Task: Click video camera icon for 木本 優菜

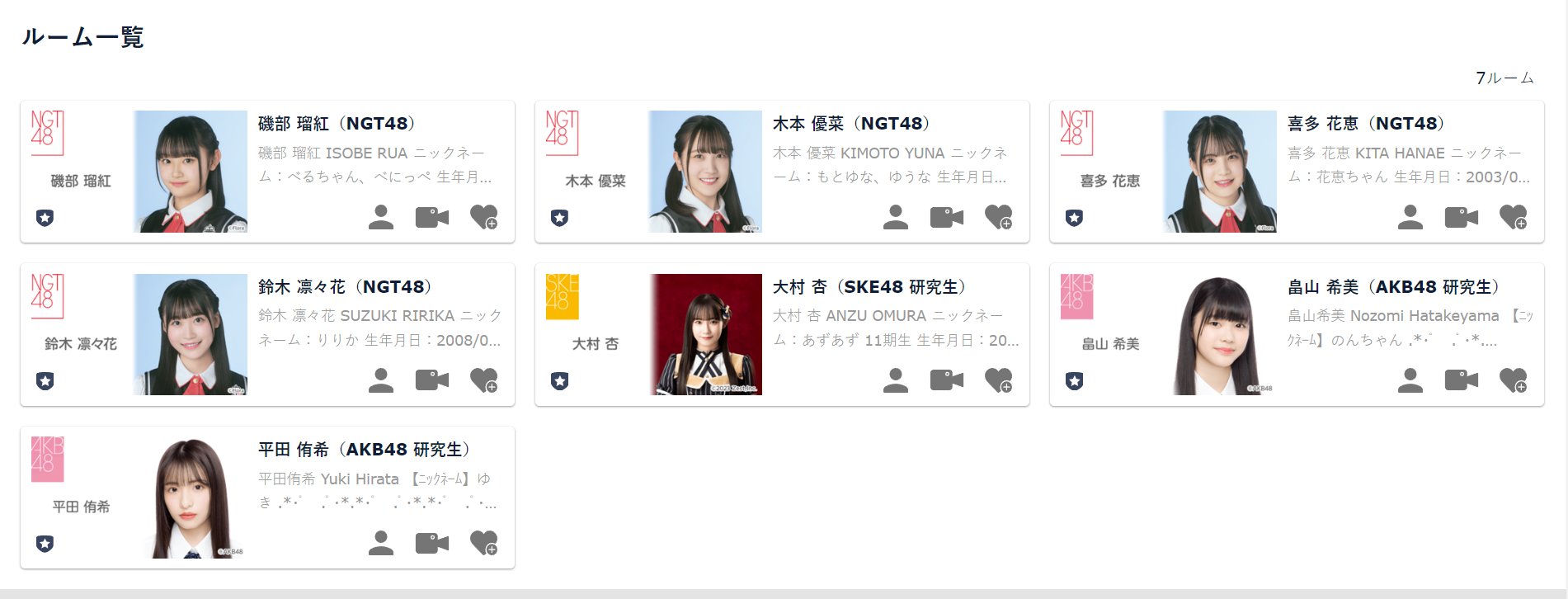Action: click(947, 217)
